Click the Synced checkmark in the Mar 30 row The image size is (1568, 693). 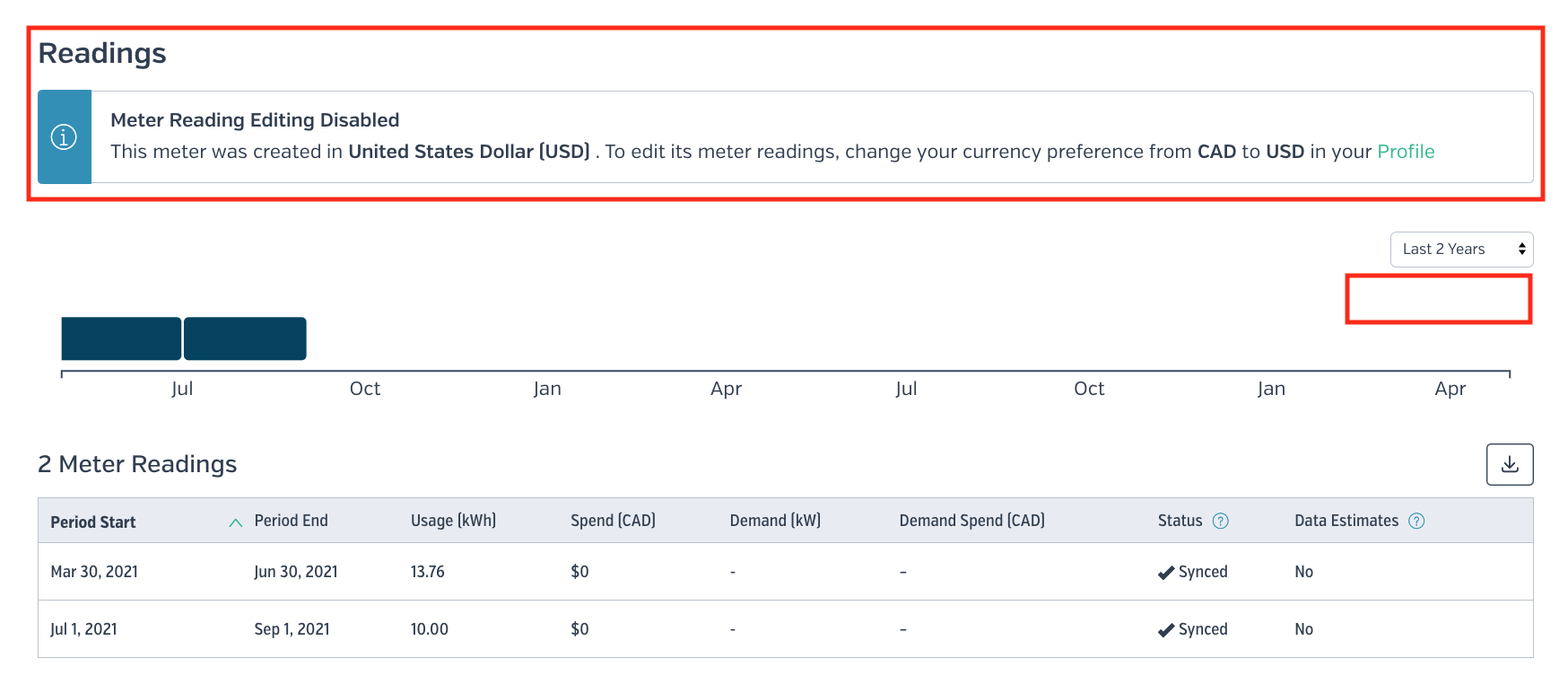[x=1166, y=573]
